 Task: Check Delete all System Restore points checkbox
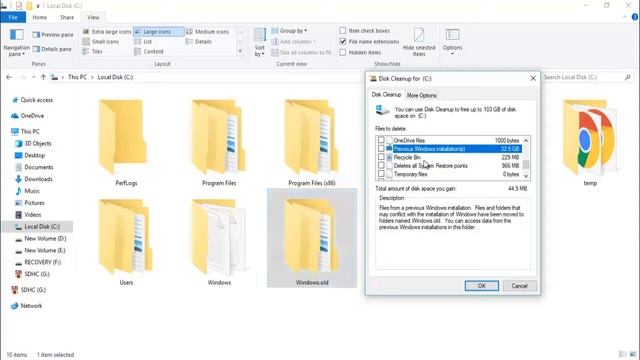pyautogui.click(x=381, y=166)
